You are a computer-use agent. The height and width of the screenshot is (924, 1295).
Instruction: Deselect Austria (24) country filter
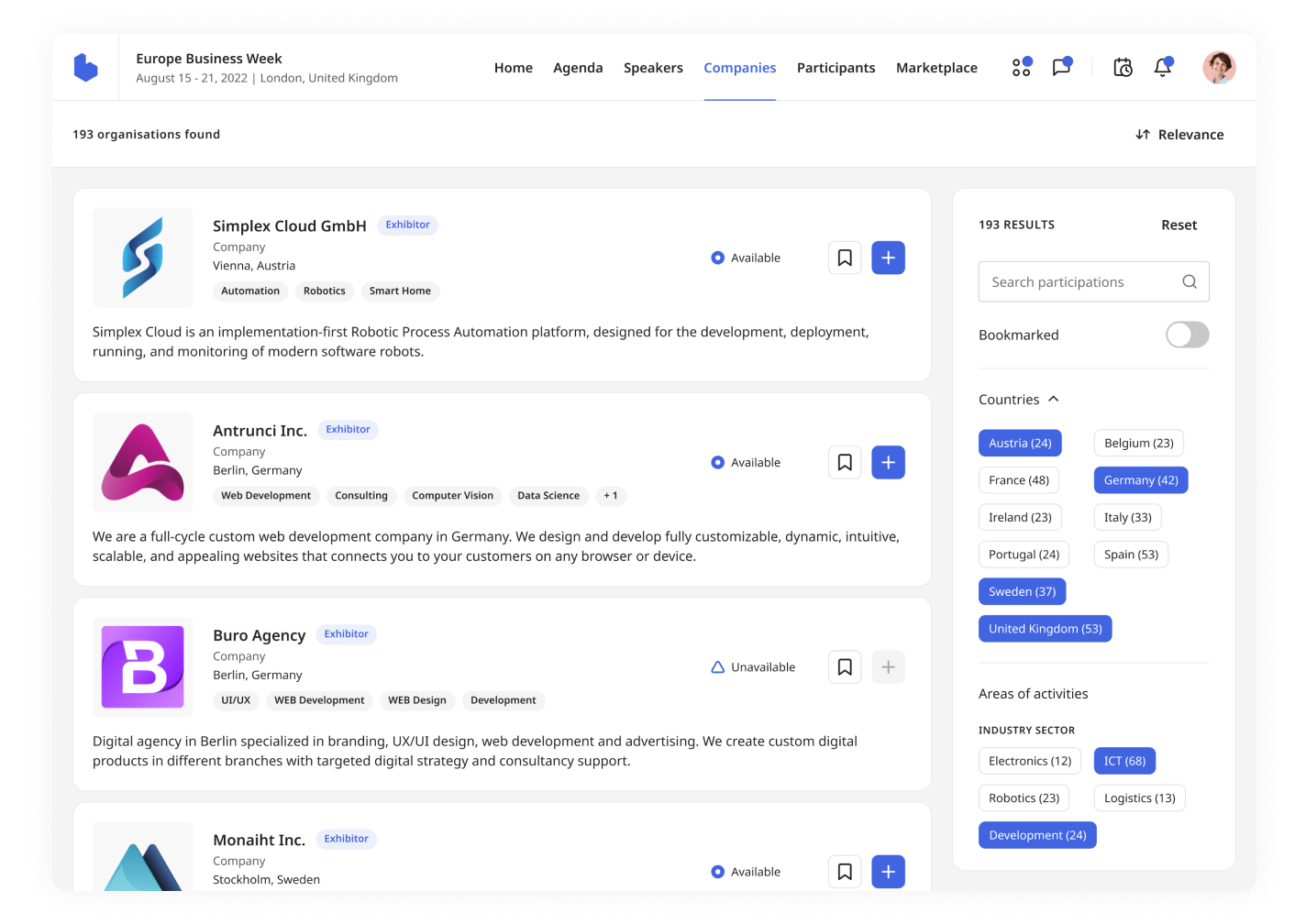[1020, 443]
